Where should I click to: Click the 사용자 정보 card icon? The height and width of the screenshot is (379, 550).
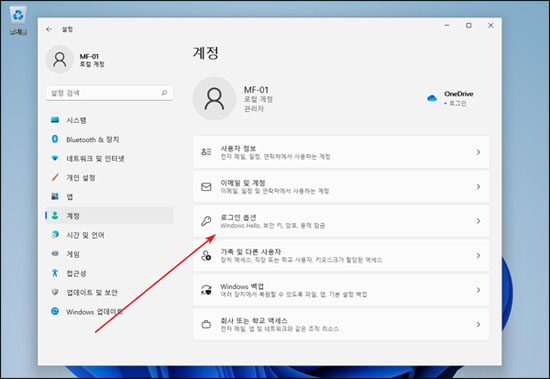[206, 152]
